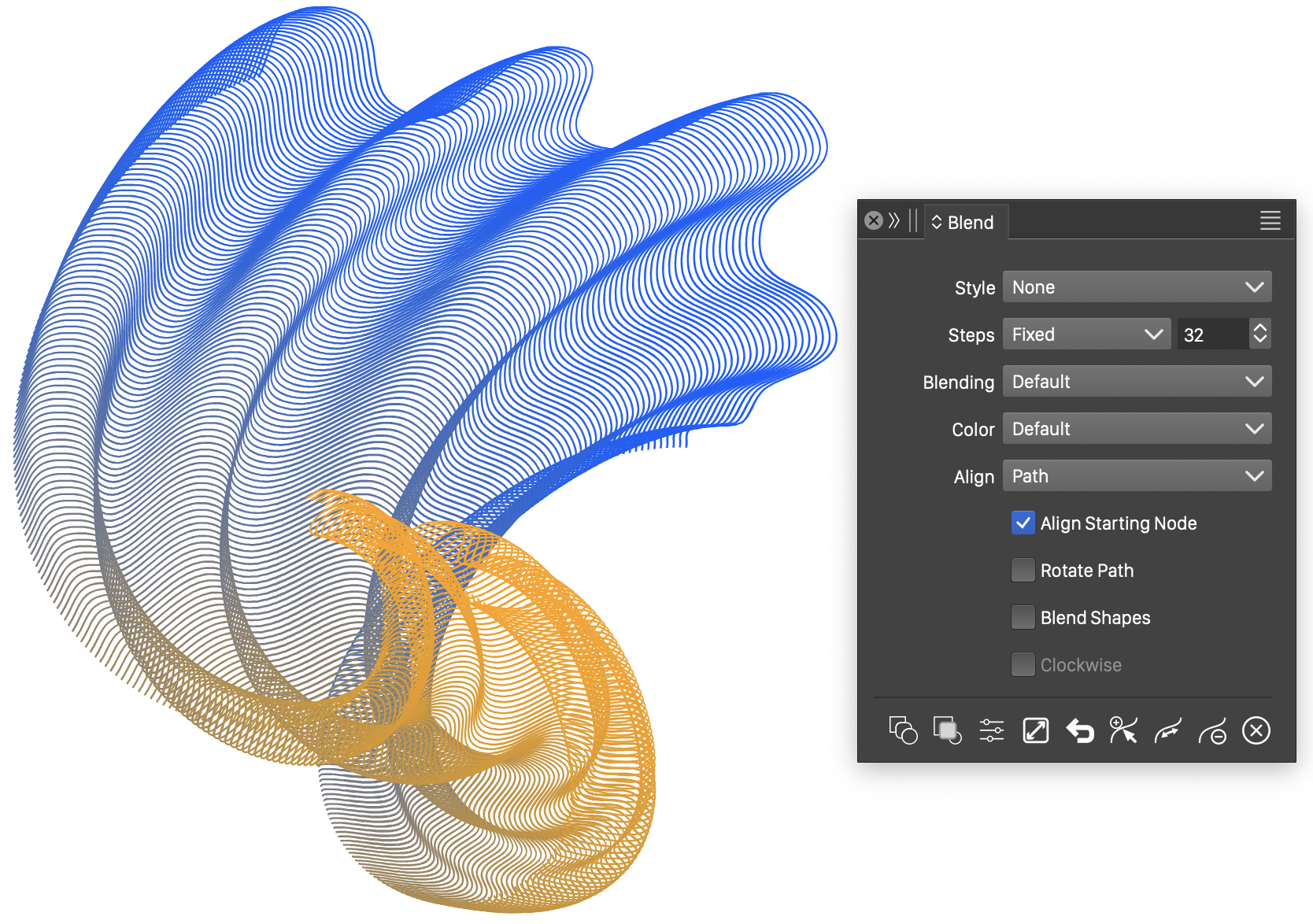Click the expand blend diagonal arrows icon
The width and height of the screenshot is (1313, 924).
(1035, 730)
